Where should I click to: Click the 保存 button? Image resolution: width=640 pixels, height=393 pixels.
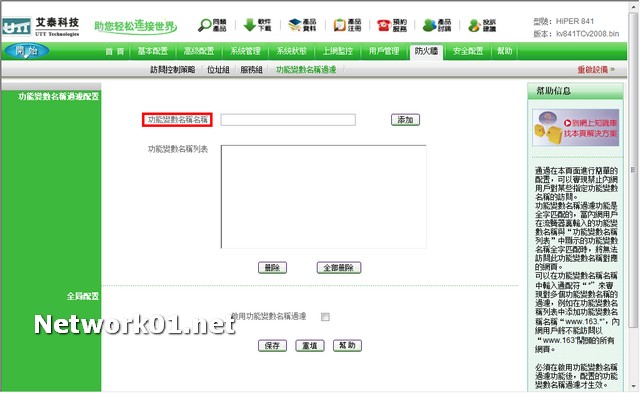(x=272, y=346)
